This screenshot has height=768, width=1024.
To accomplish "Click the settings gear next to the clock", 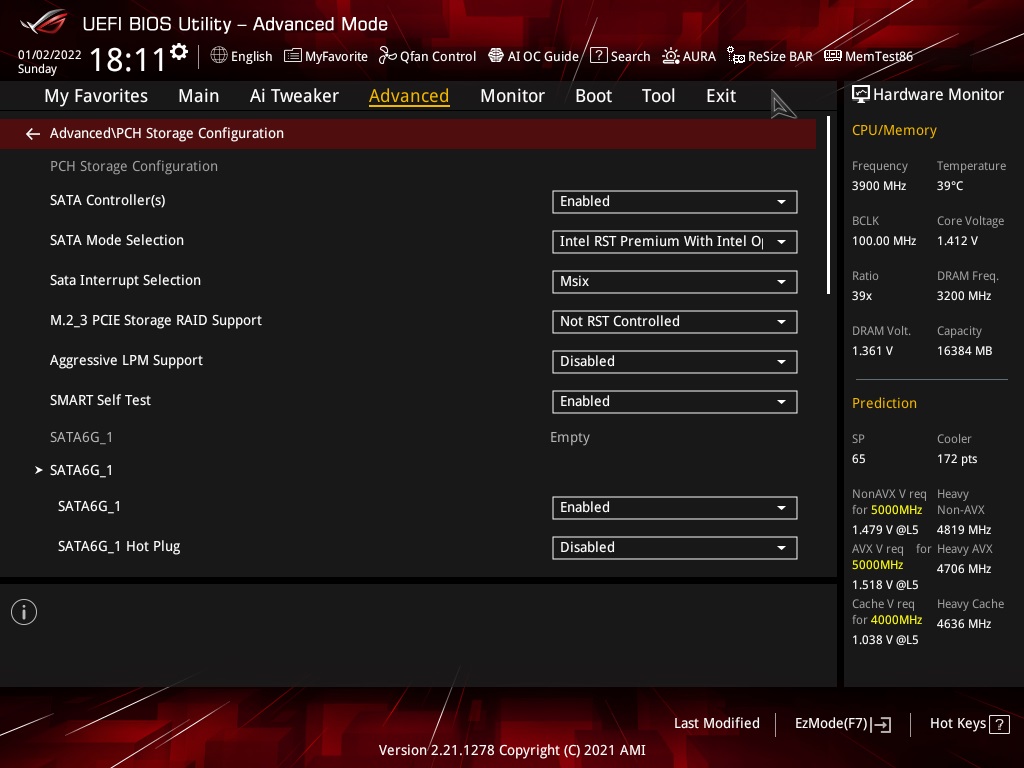I will [179, 51].
